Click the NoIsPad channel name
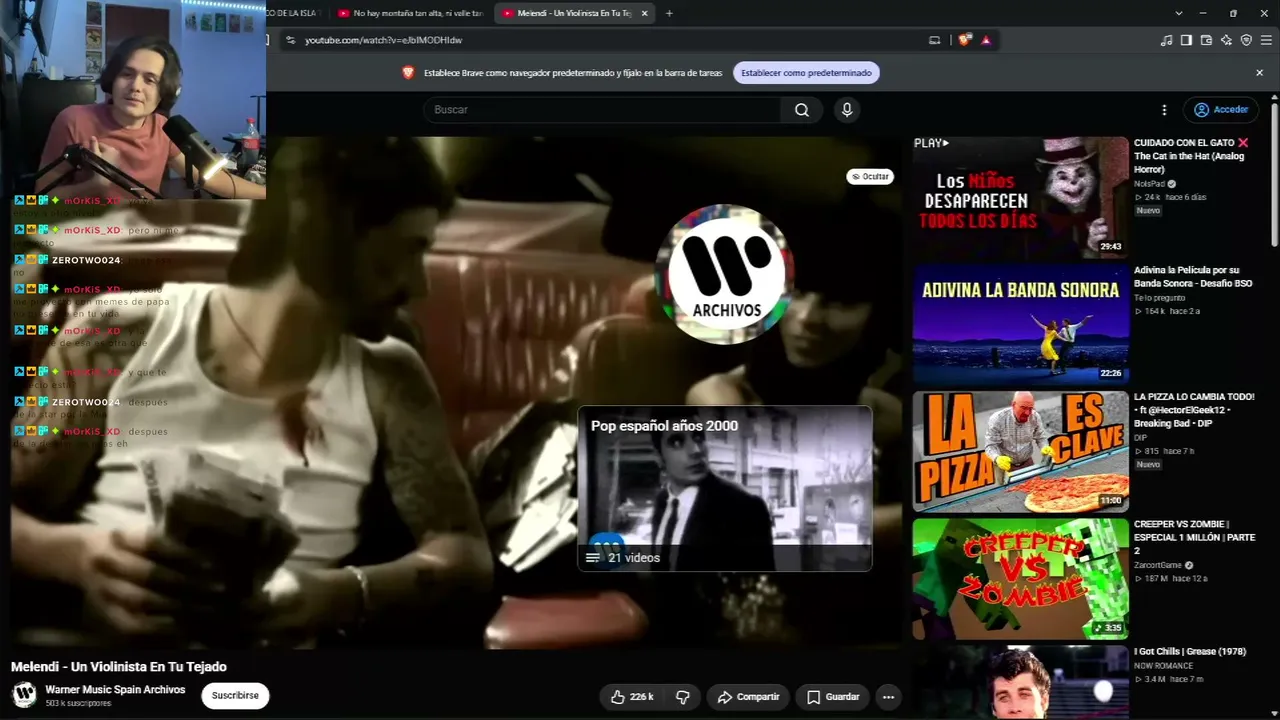1280x720 pixels. point(1149,184)
